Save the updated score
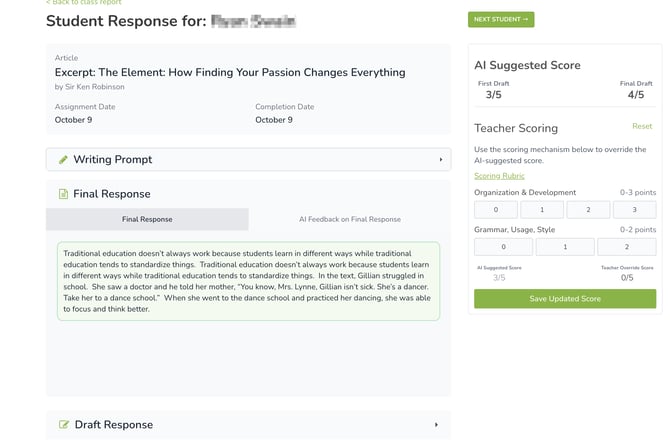Viewport: 670px width, 448px height. click(565, 299)
